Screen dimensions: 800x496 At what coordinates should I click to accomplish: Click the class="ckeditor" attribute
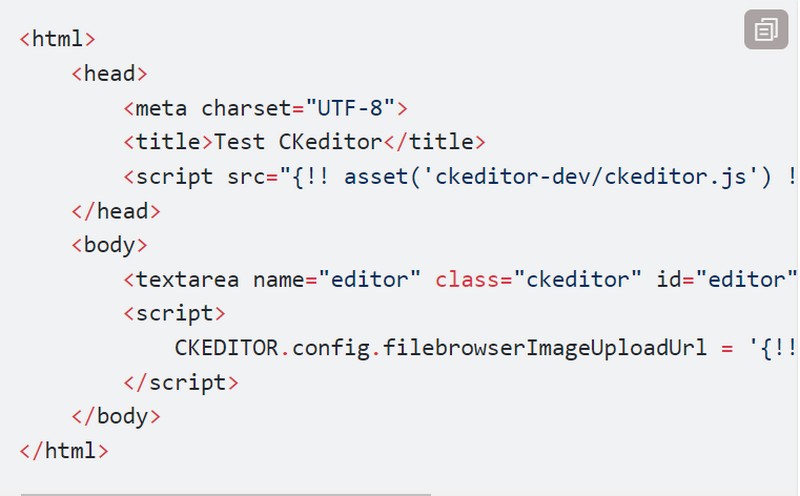tap(538, 280)
